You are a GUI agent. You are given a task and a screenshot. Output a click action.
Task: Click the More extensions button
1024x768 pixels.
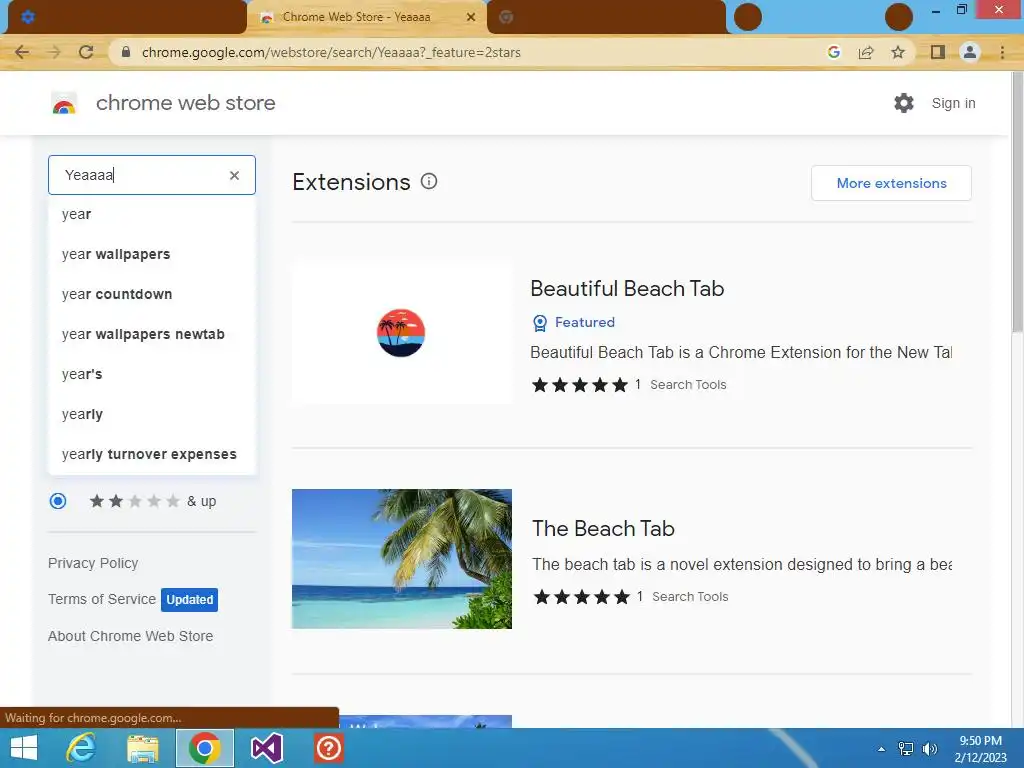click(891, 183)
